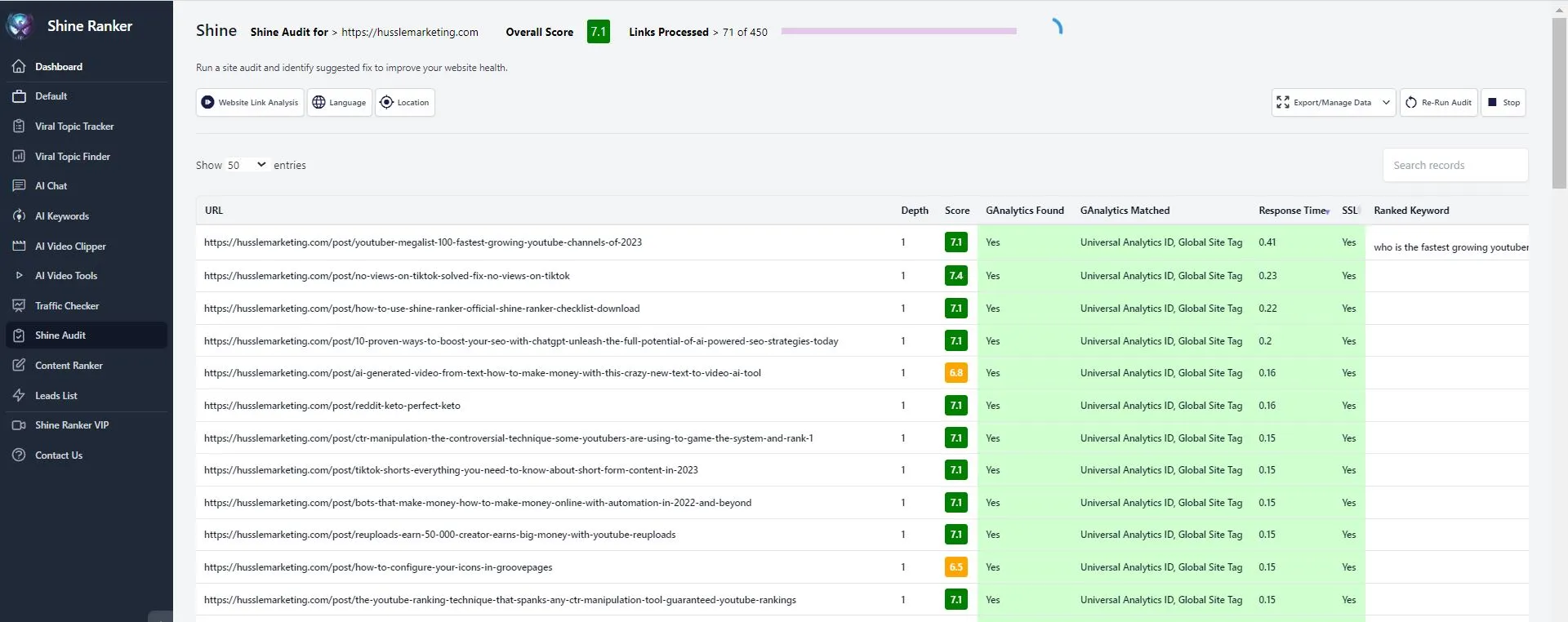Click the Leads List lightning icon
Screen dimensions: 1568x622
pyautogui.click(x=19, y=395)
